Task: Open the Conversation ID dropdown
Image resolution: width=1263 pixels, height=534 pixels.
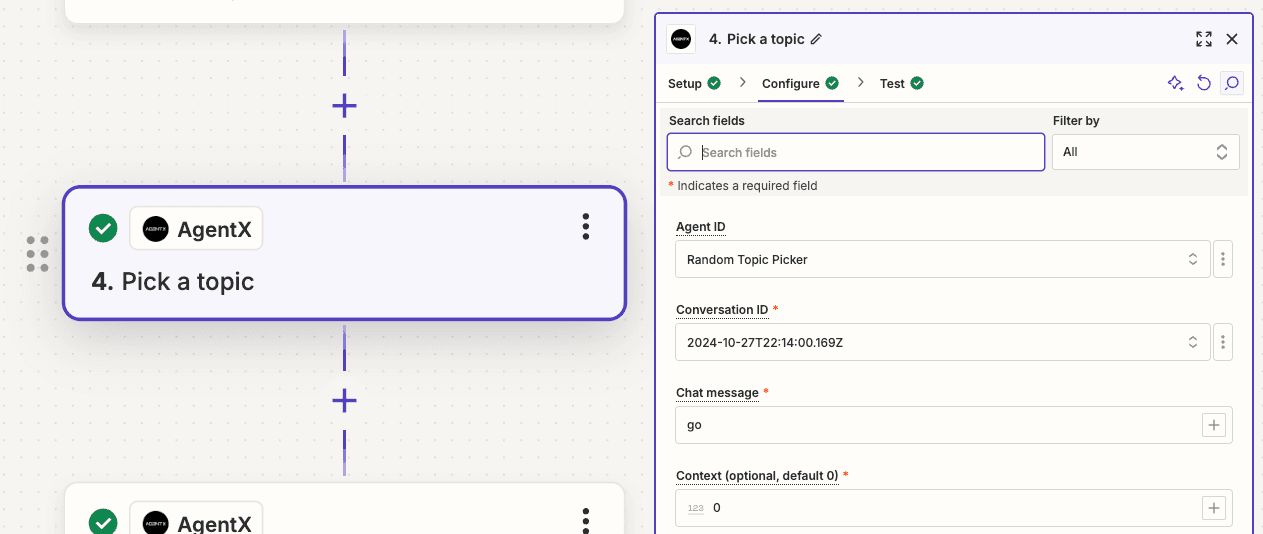Action: click(x=943, y=342)
